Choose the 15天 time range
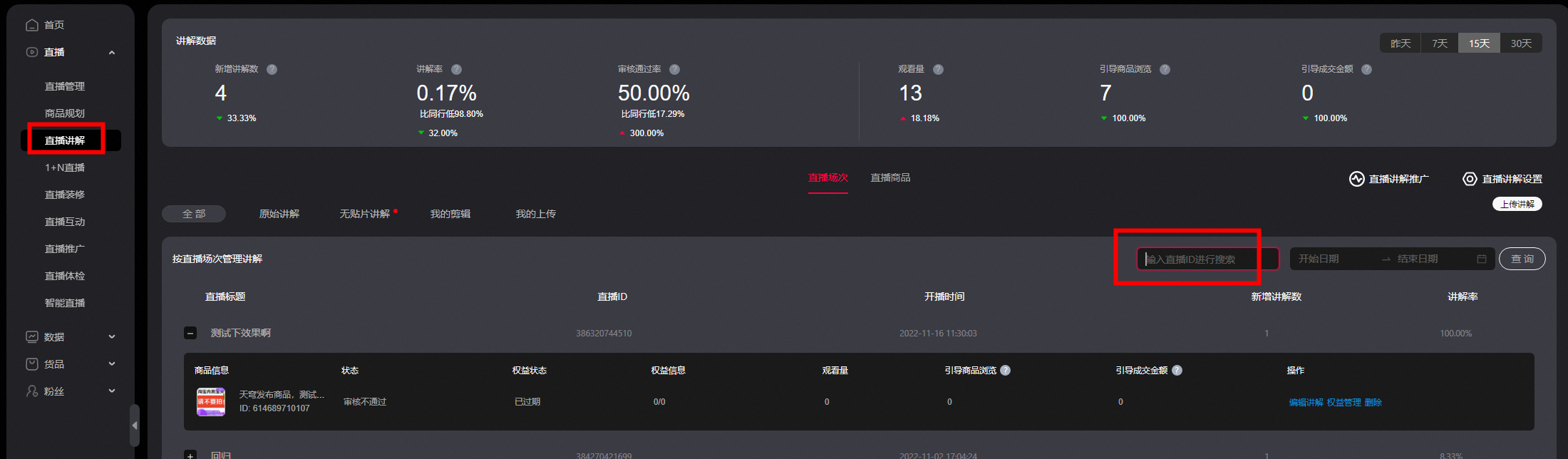The image size is (1568, 459). 1479,43
